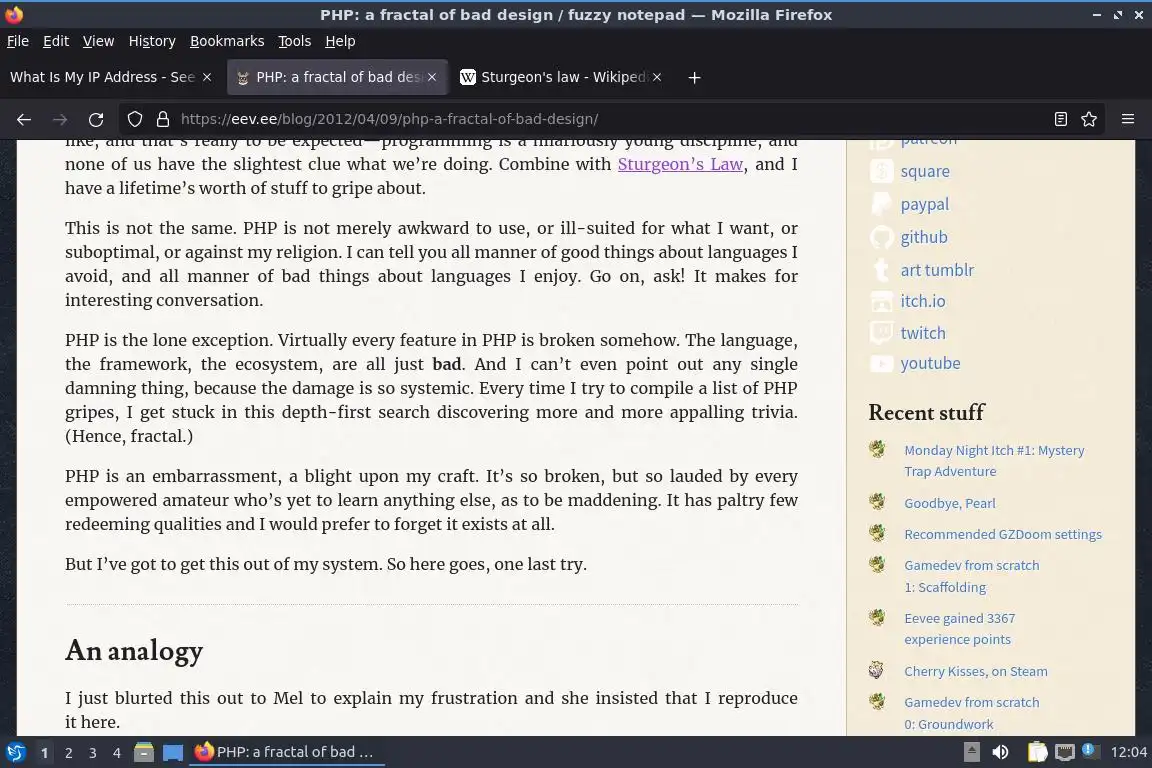Open the Help menu
1152x768 pixels.
[x=340, y=41]
